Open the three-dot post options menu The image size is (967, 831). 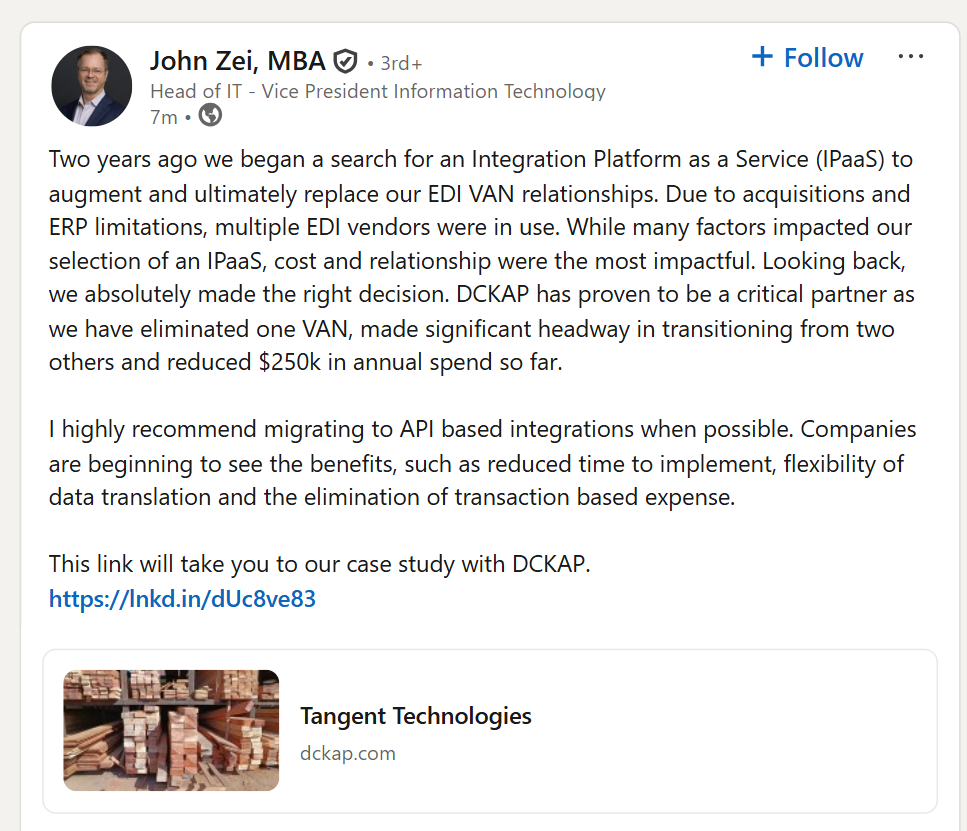pos(910,57)
